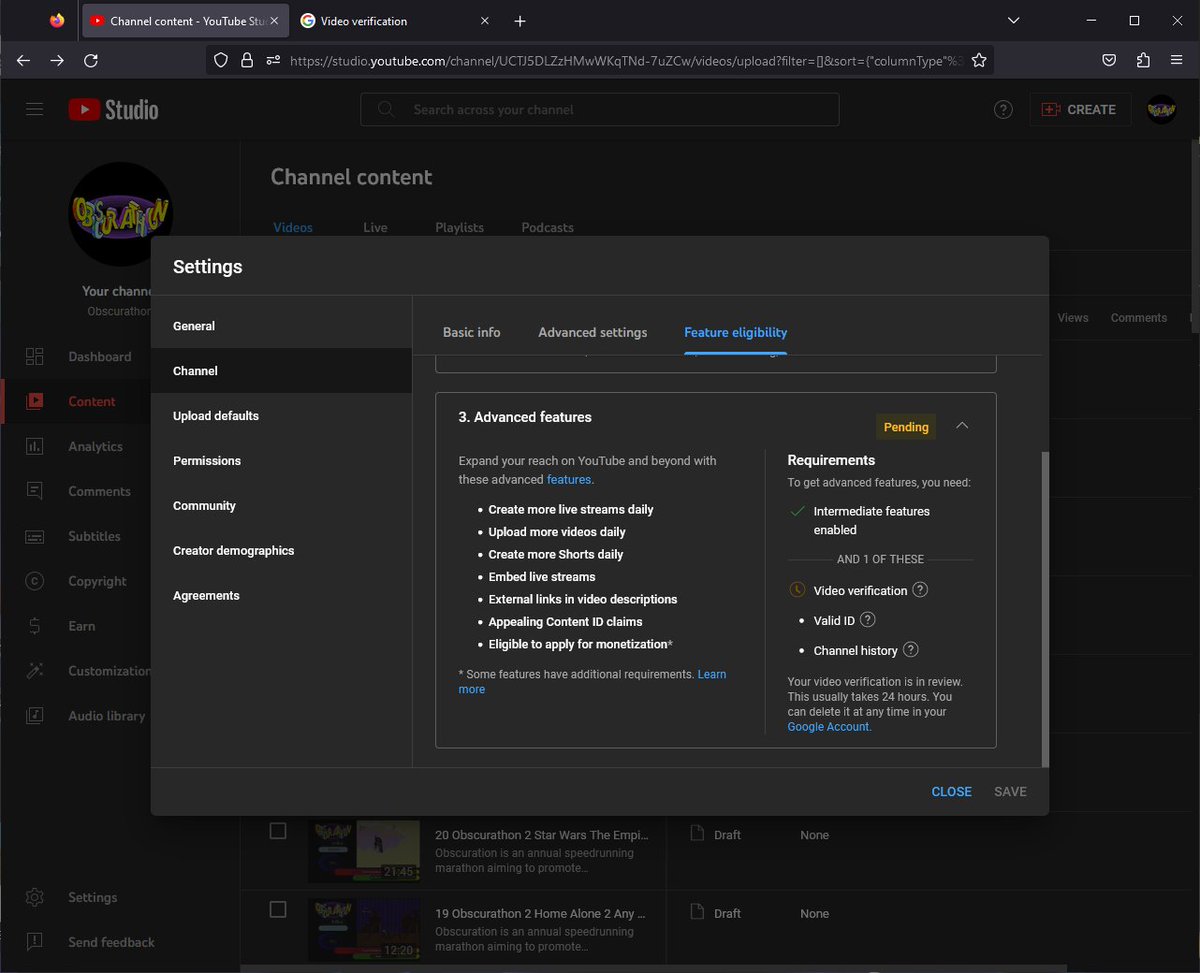Click the Channel history help icon
The image size is (1200, 973).
tap(910, 650)
